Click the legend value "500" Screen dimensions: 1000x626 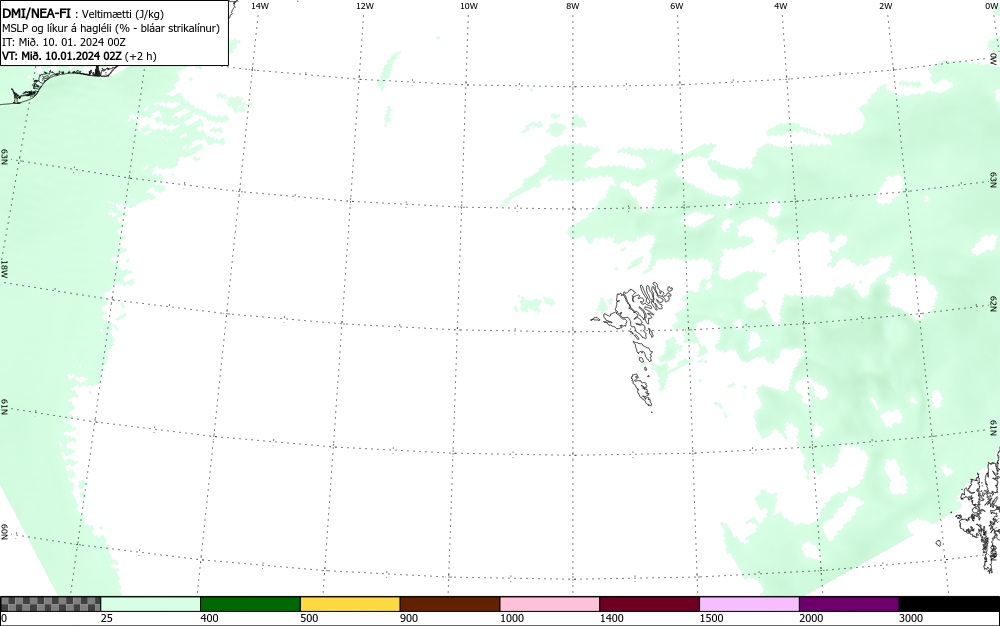pos(309,618)
